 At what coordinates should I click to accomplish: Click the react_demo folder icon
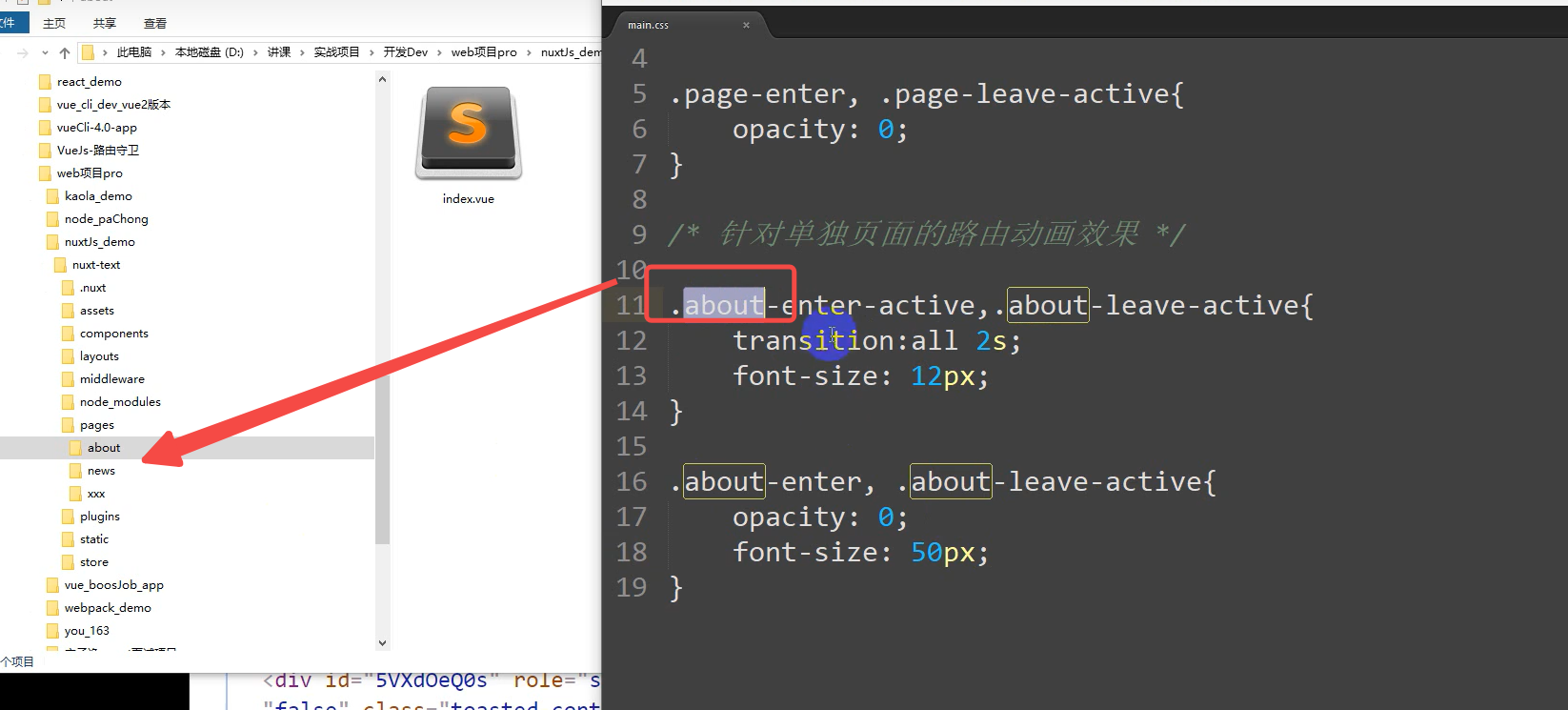(x=45, y=82)
